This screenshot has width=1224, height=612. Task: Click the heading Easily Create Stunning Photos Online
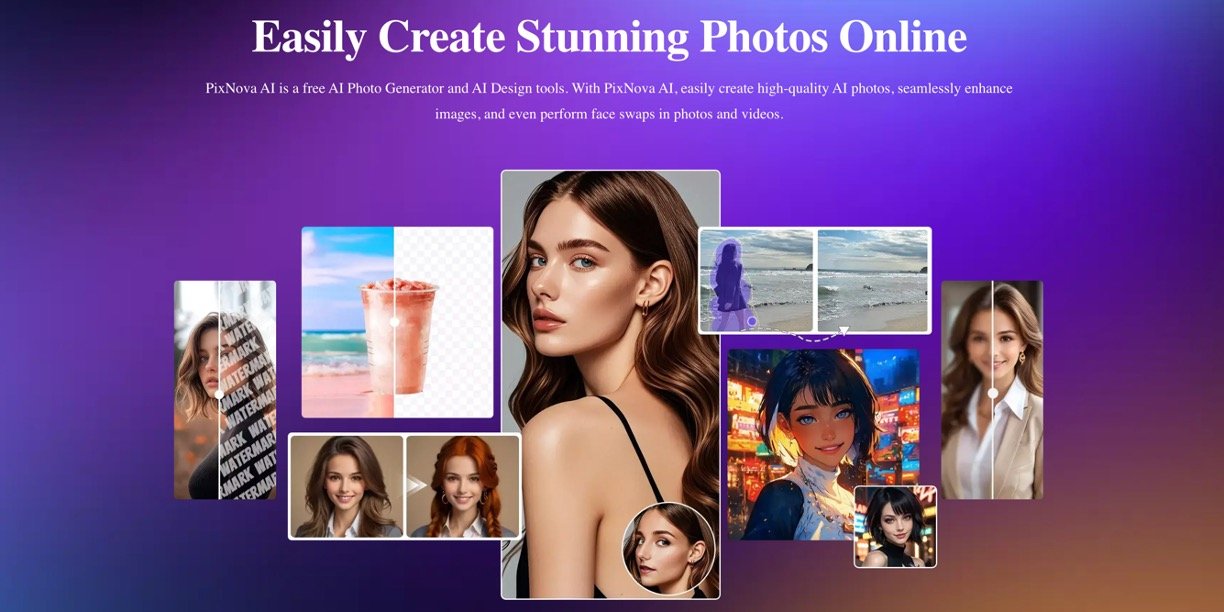[610, 37]
